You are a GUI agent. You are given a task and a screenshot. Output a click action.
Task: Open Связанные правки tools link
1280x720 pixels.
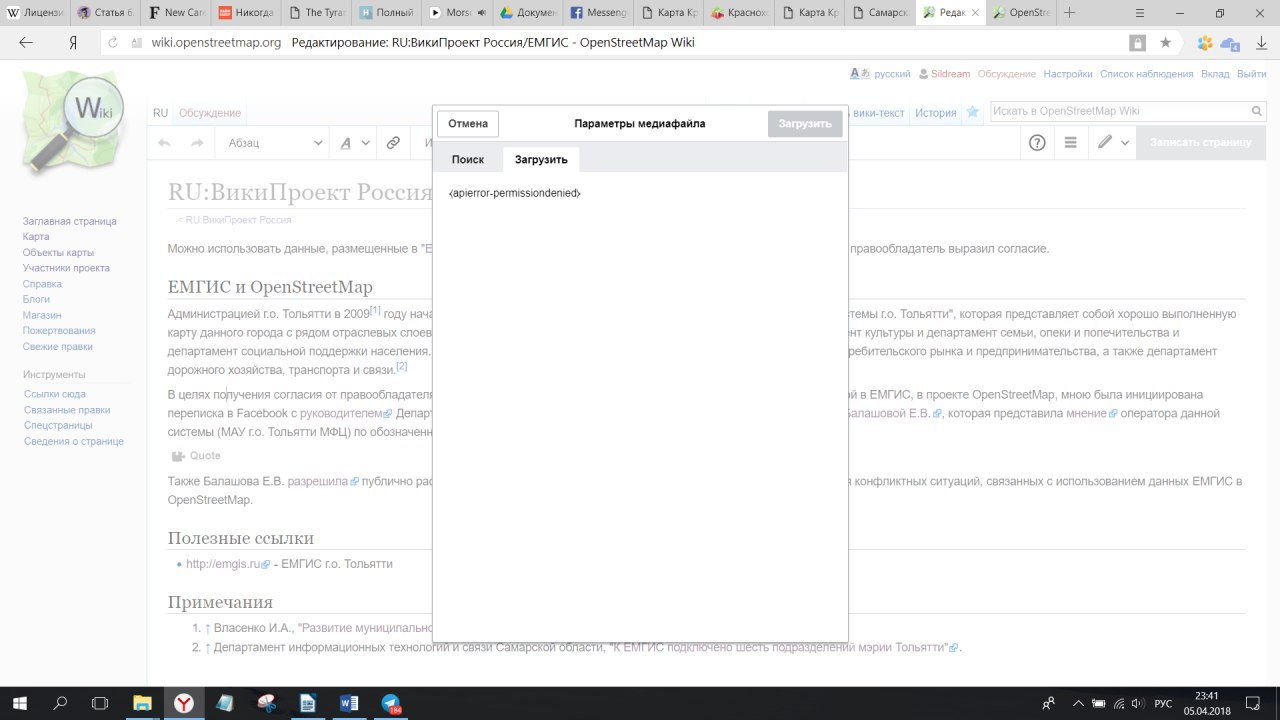point(67,410)
